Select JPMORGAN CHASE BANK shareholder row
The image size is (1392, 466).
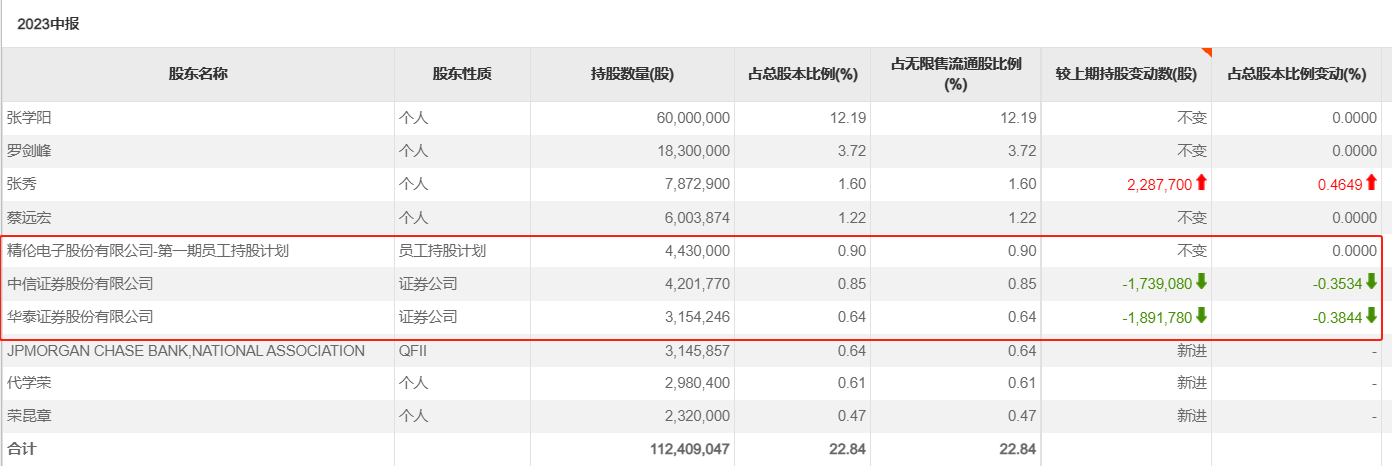pos(185,351)
